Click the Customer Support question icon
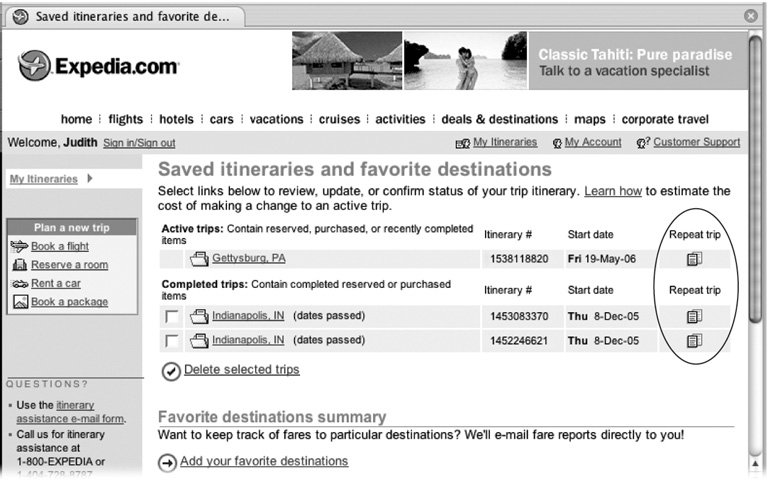Viewport: 768px width, 482px height. [x=643, y=143]
